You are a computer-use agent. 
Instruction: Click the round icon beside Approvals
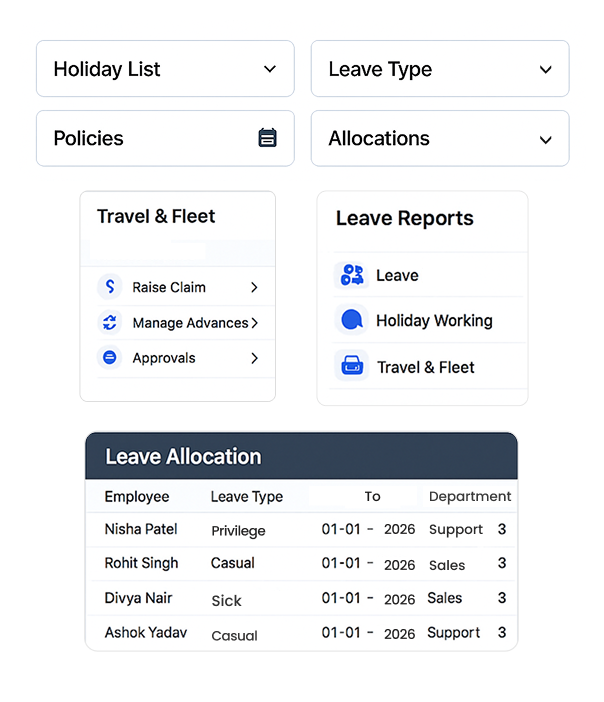(x=110, y=358)
